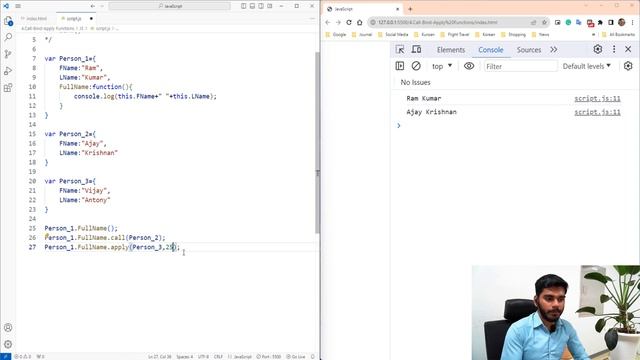
Task: Open Run and Debug view in VS Code
Action: [8, 71]
